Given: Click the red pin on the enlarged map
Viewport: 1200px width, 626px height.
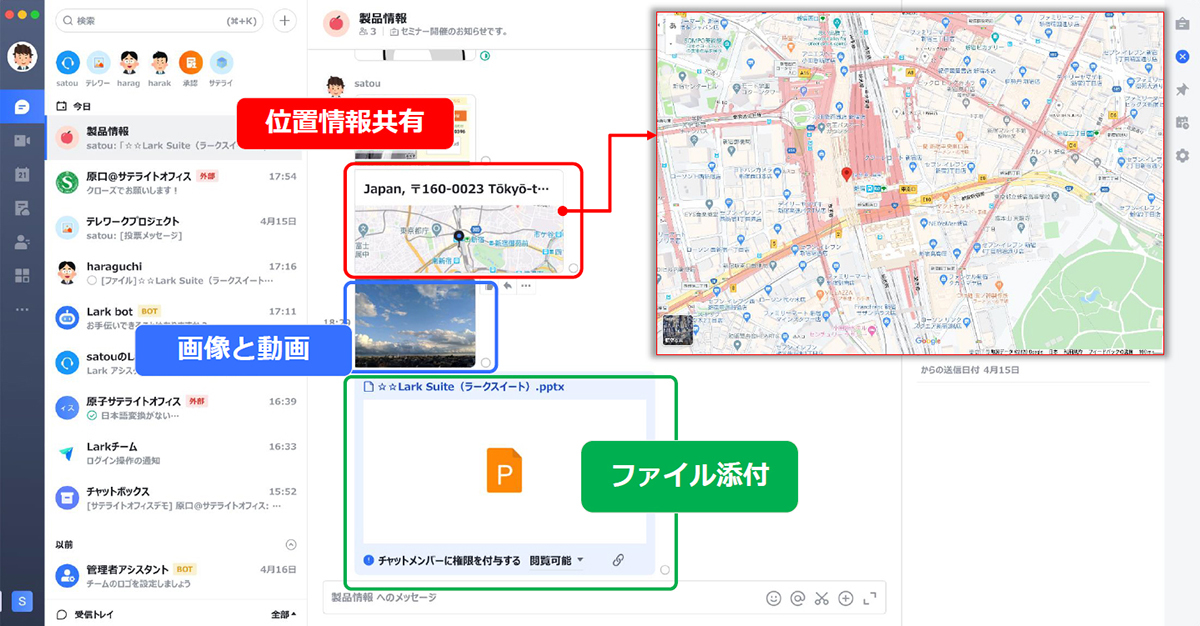Looking at the screenshot, I should 847,175.
